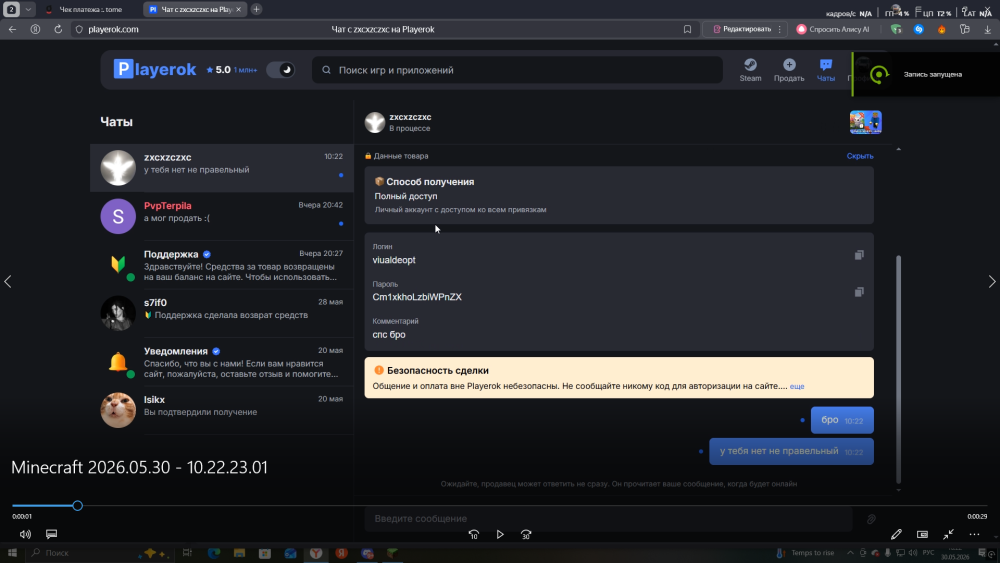The width and height of the screenshot is (1000, 563).
Task: Open the Уведомления notifications chat
Action: click(x=222, y=362)
